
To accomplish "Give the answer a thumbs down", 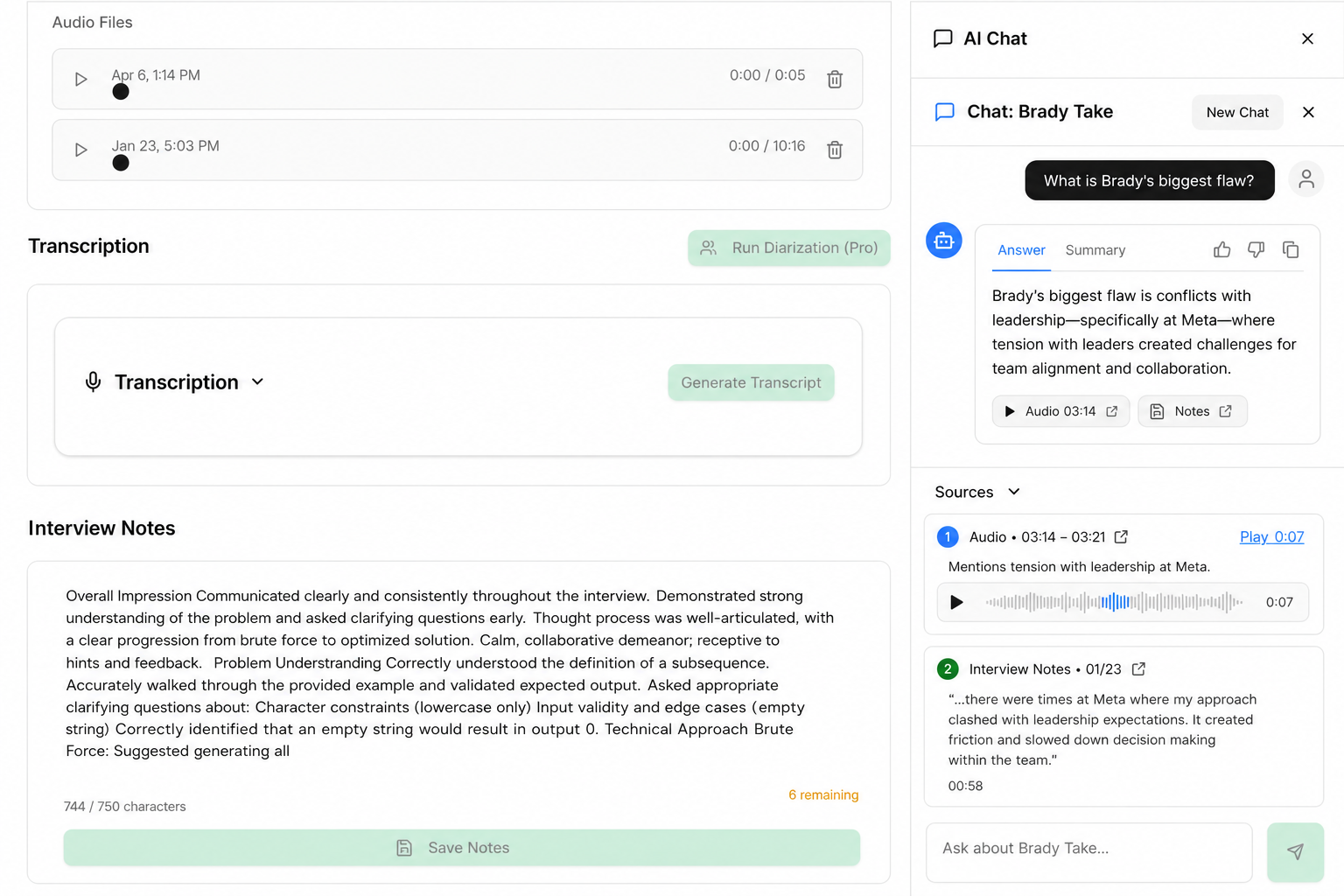I will coord(1256,250).
